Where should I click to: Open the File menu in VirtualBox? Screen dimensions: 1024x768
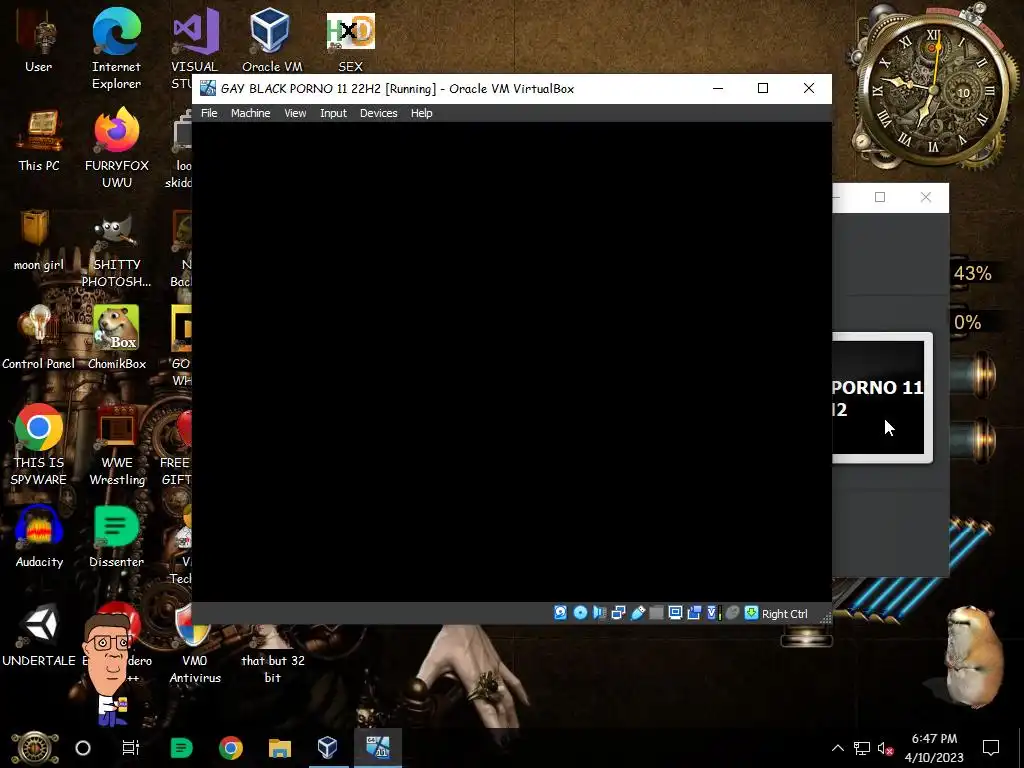[209, 113]
